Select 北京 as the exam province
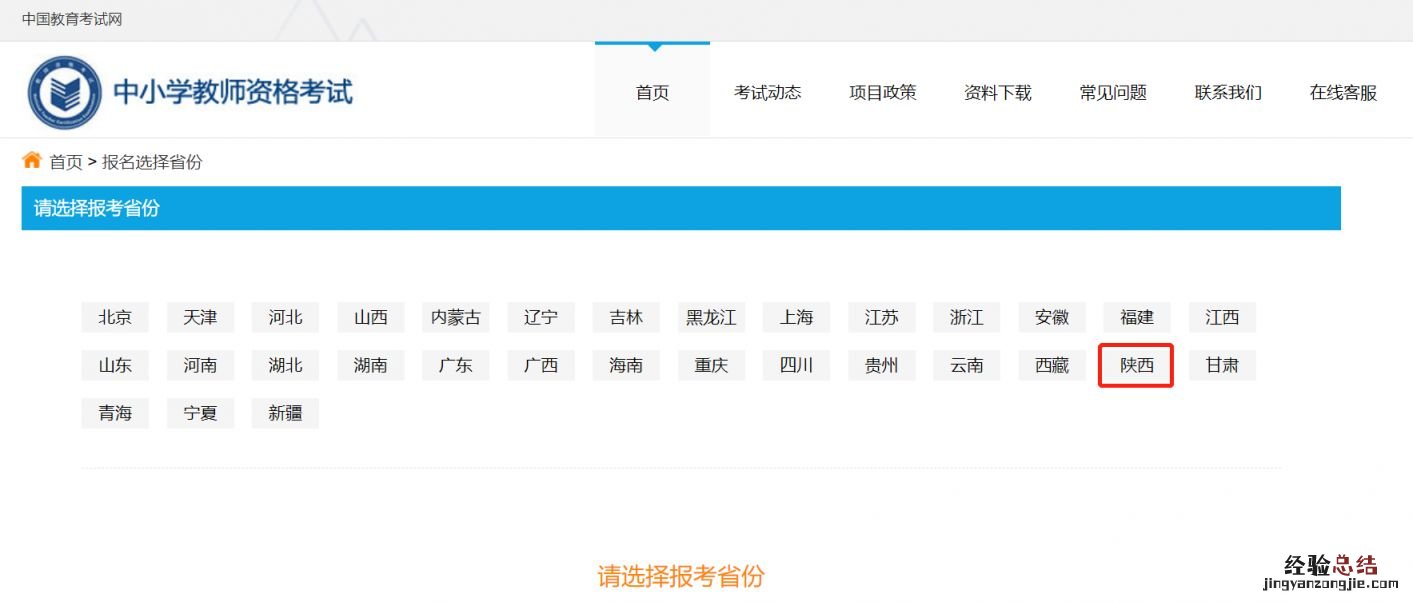 [x=115, y=318]
